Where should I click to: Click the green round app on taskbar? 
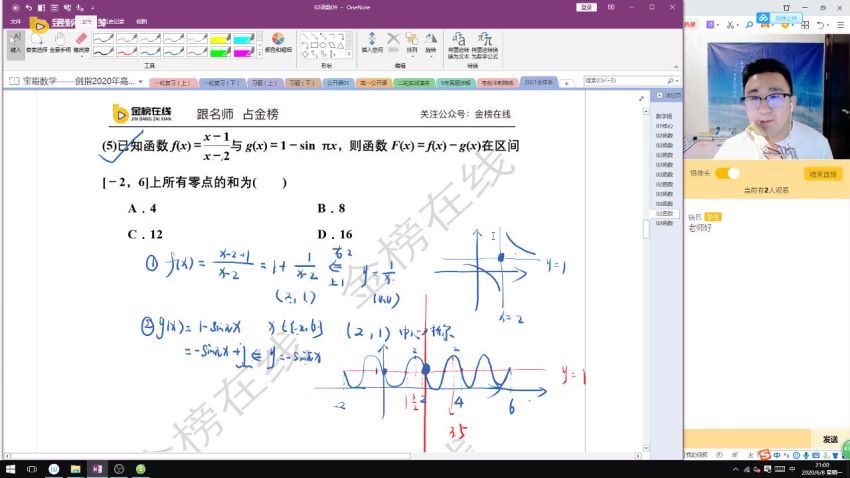coord(140,469)
